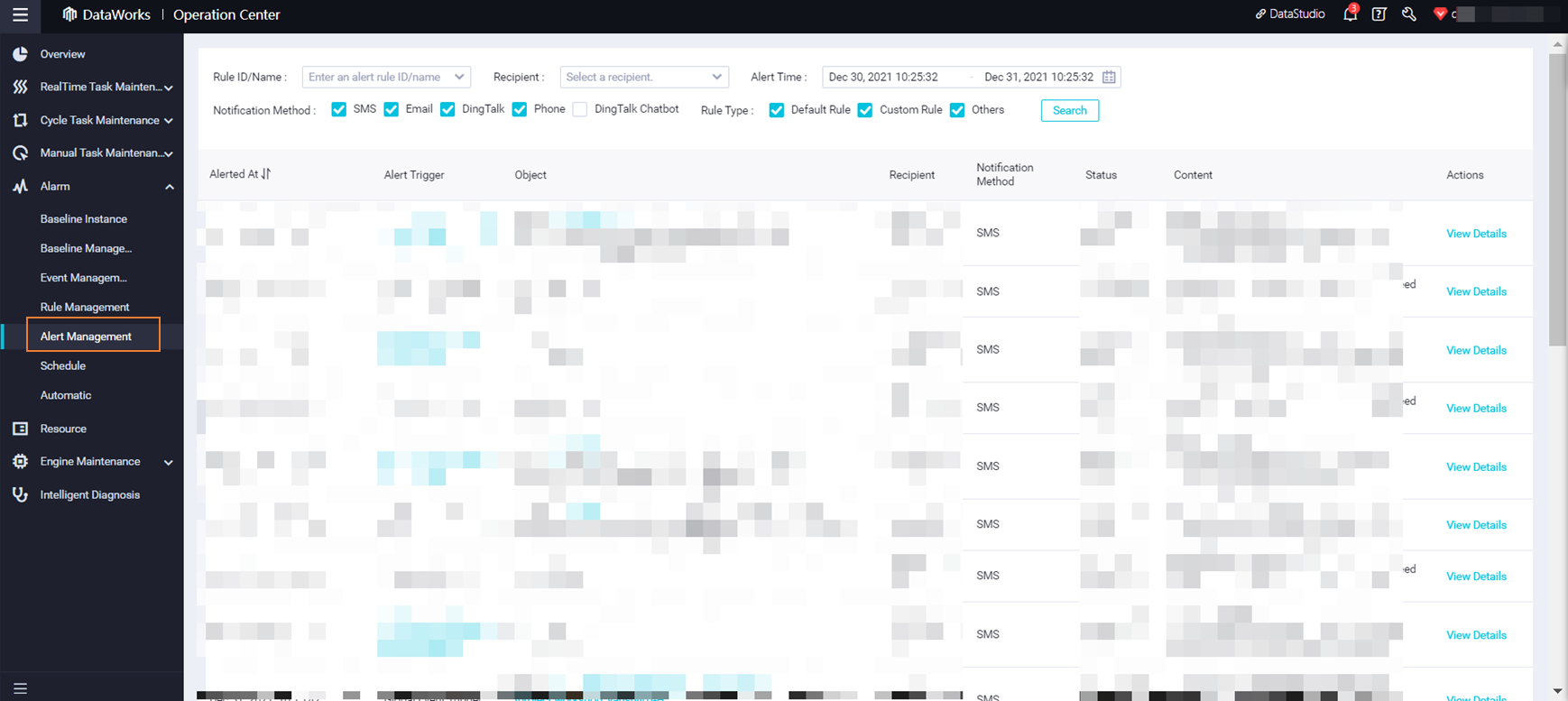Click the red heart icon in the header

pos(1440,14)
